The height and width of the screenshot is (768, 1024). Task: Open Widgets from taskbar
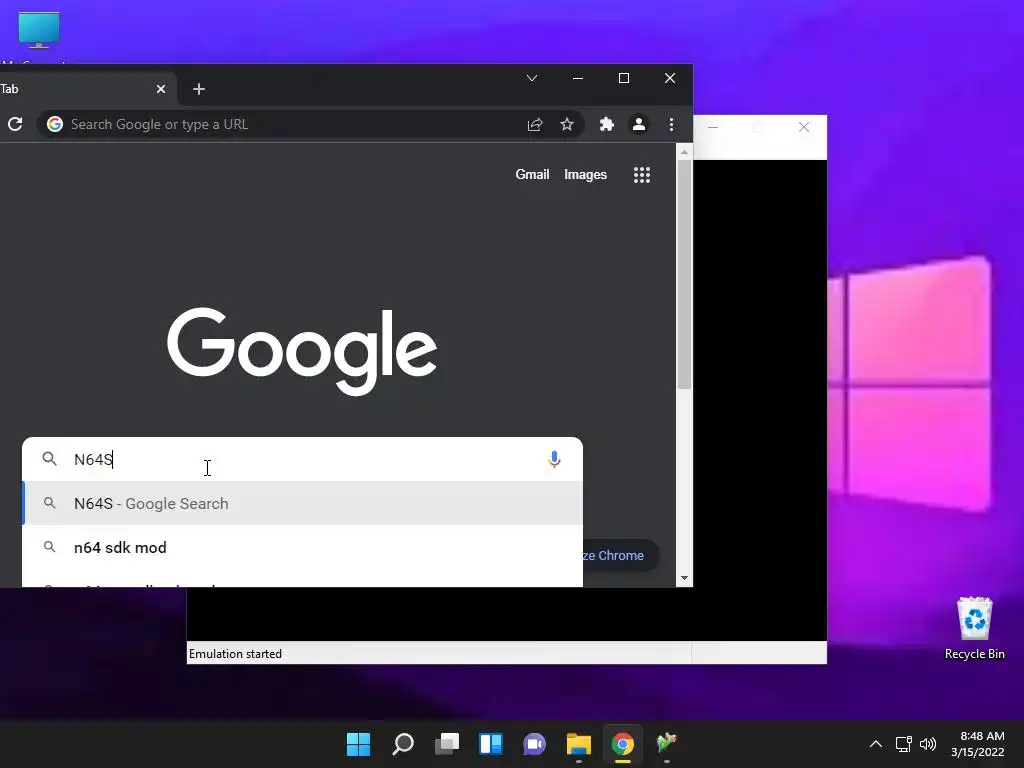(490, 744)
